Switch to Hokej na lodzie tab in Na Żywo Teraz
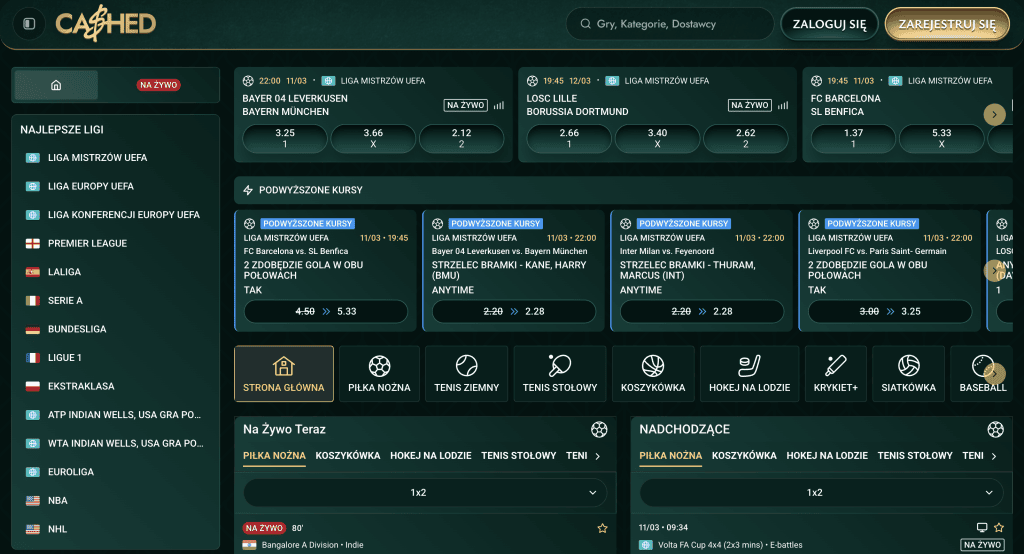 (x=430, y=455)
